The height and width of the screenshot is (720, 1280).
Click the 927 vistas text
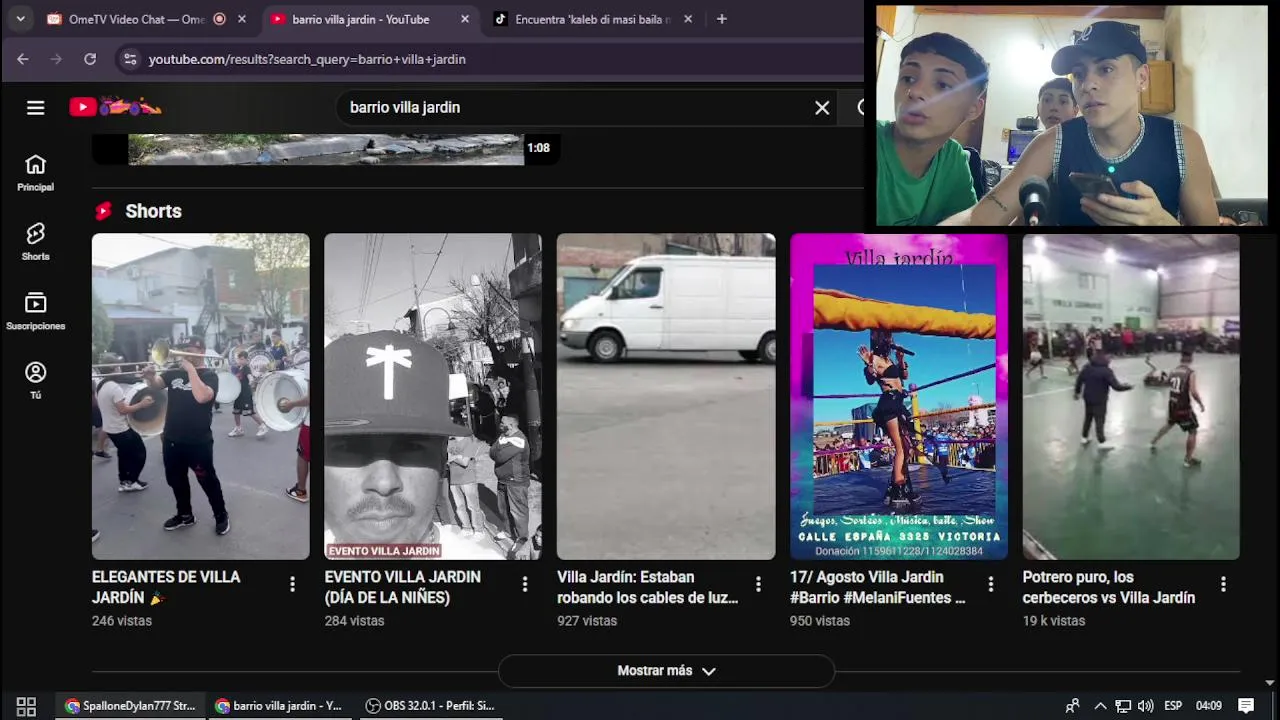pos(587,621)
